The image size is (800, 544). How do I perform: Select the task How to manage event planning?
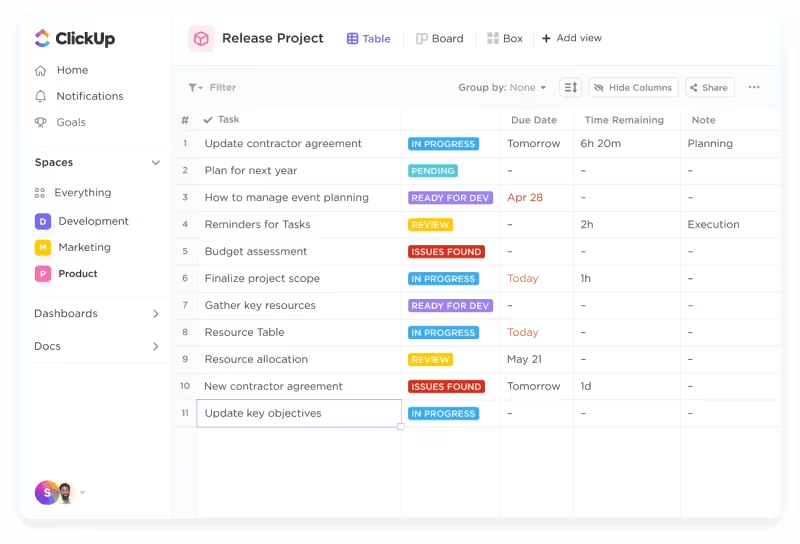[286, 198]
